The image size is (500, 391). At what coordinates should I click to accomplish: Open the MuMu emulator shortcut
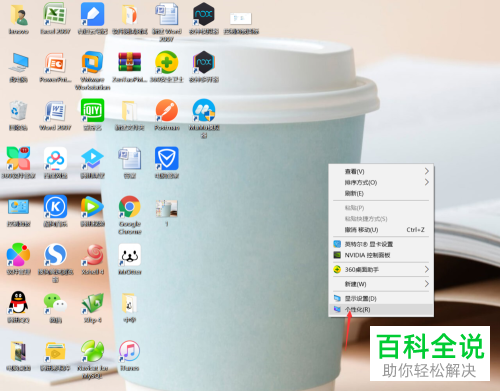[x=204, y=110]
